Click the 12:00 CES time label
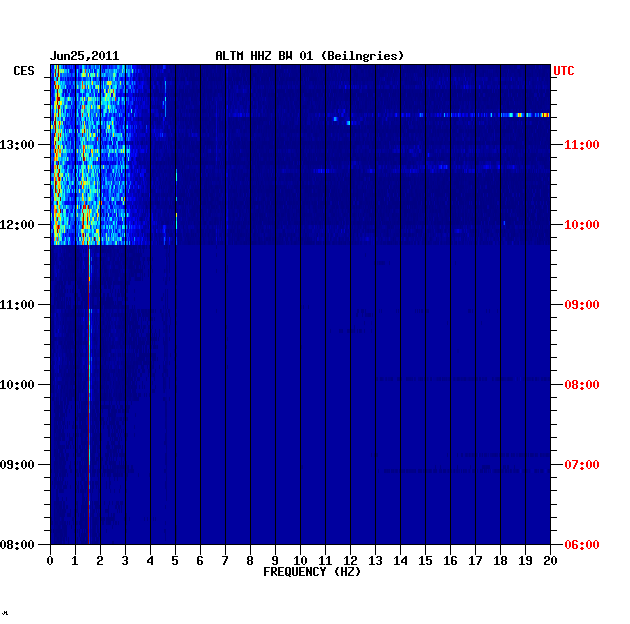The image size is (630, 624). point(17,225)
